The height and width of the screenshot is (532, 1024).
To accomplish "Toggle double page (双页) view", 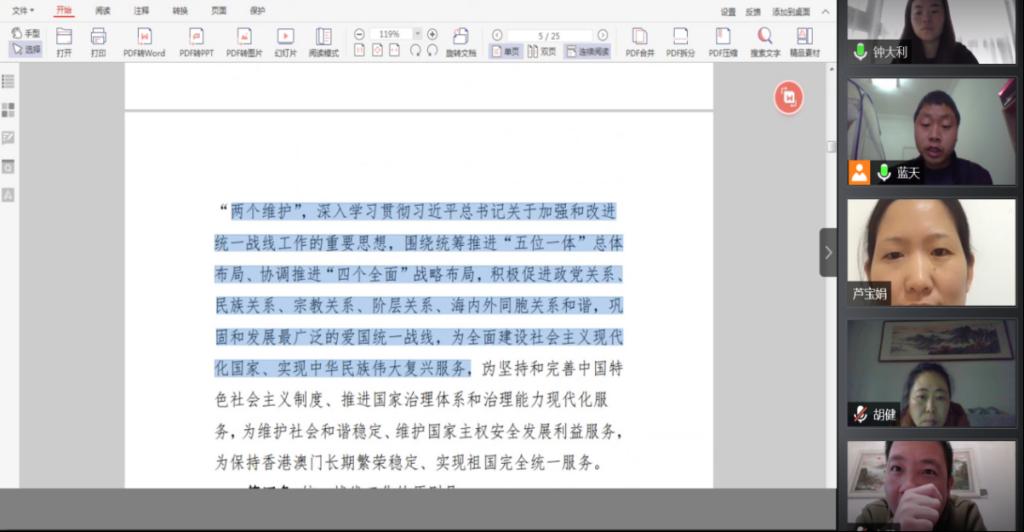I will [542, 51].
